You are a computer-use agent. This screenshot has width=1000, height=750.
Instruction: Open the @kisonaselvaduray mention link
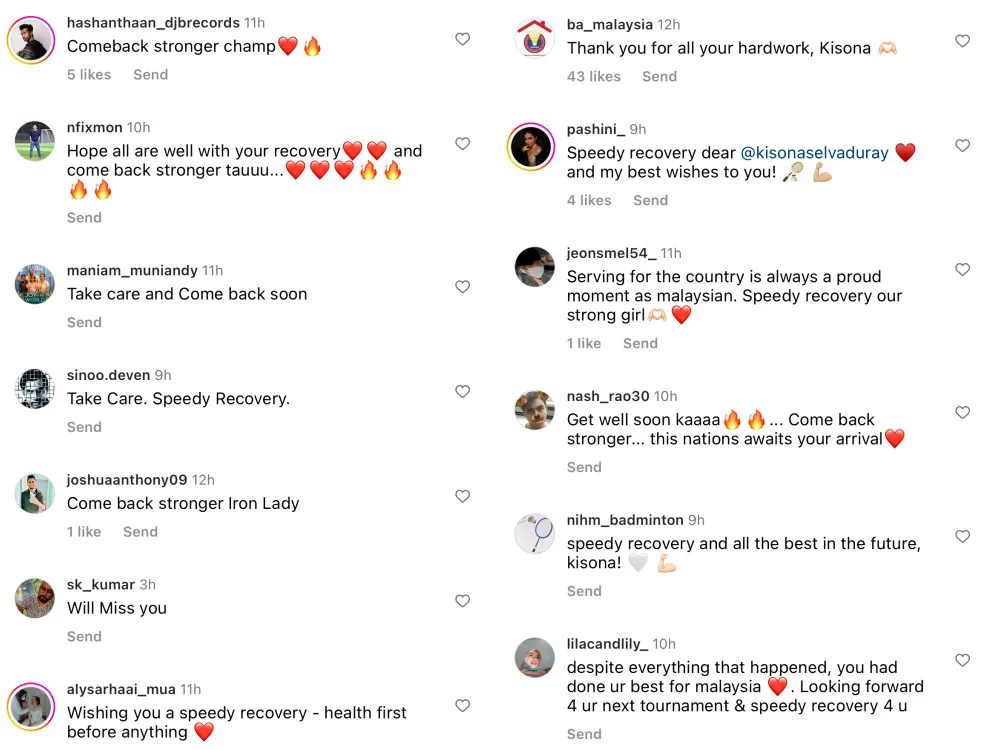pos(813,153)
